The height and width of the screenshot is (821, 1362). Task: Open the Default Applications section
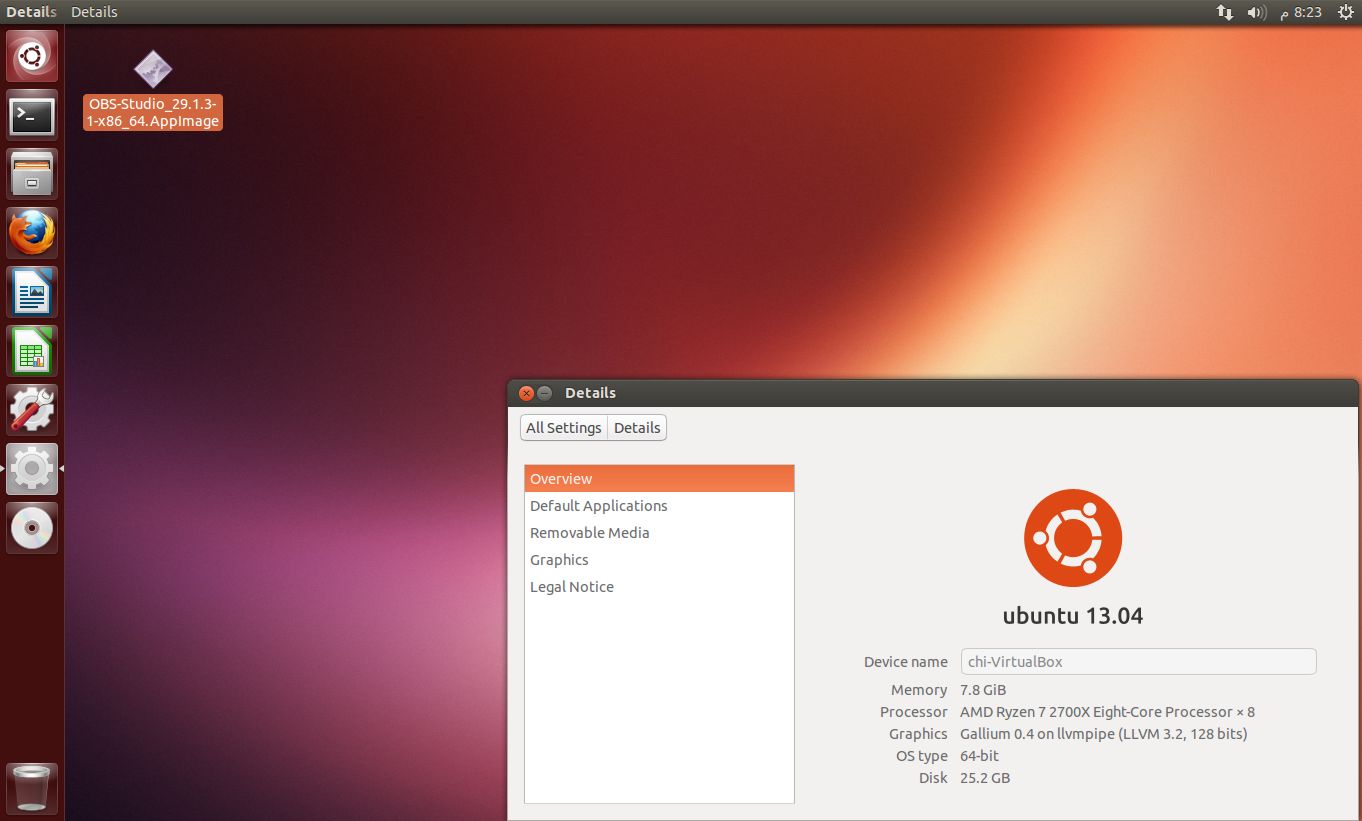pos(659,506)
